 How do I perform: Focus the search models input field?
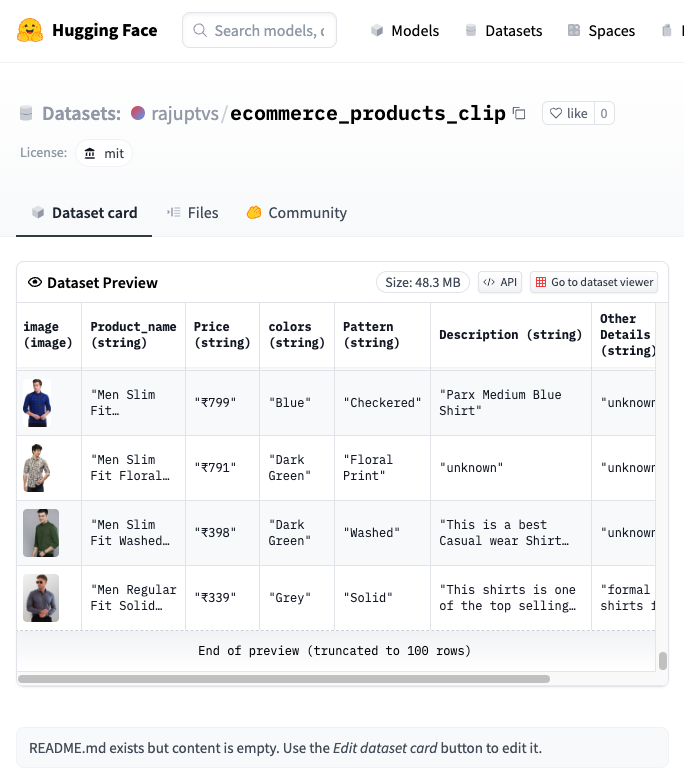tap(268, 31)
